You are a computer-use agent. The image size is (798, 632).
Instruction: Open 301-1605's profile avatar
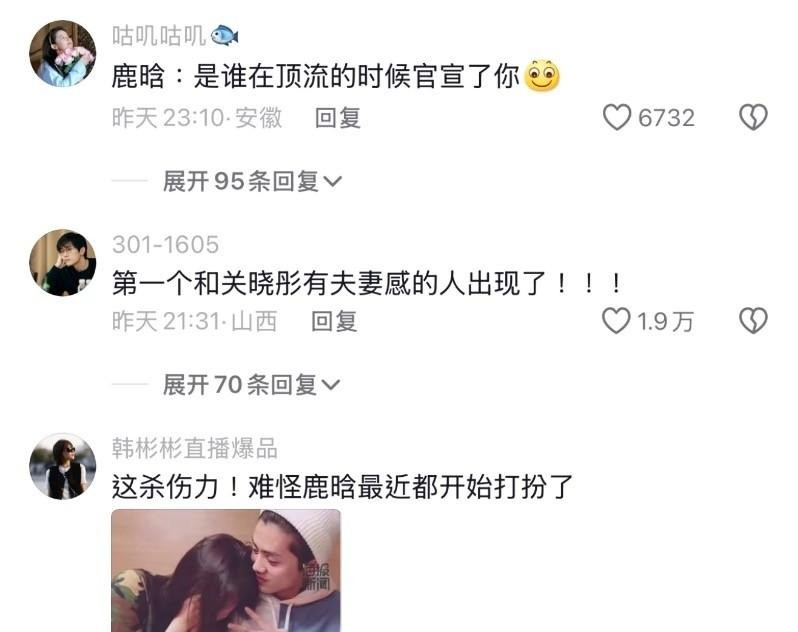click(x=63, y=263)
